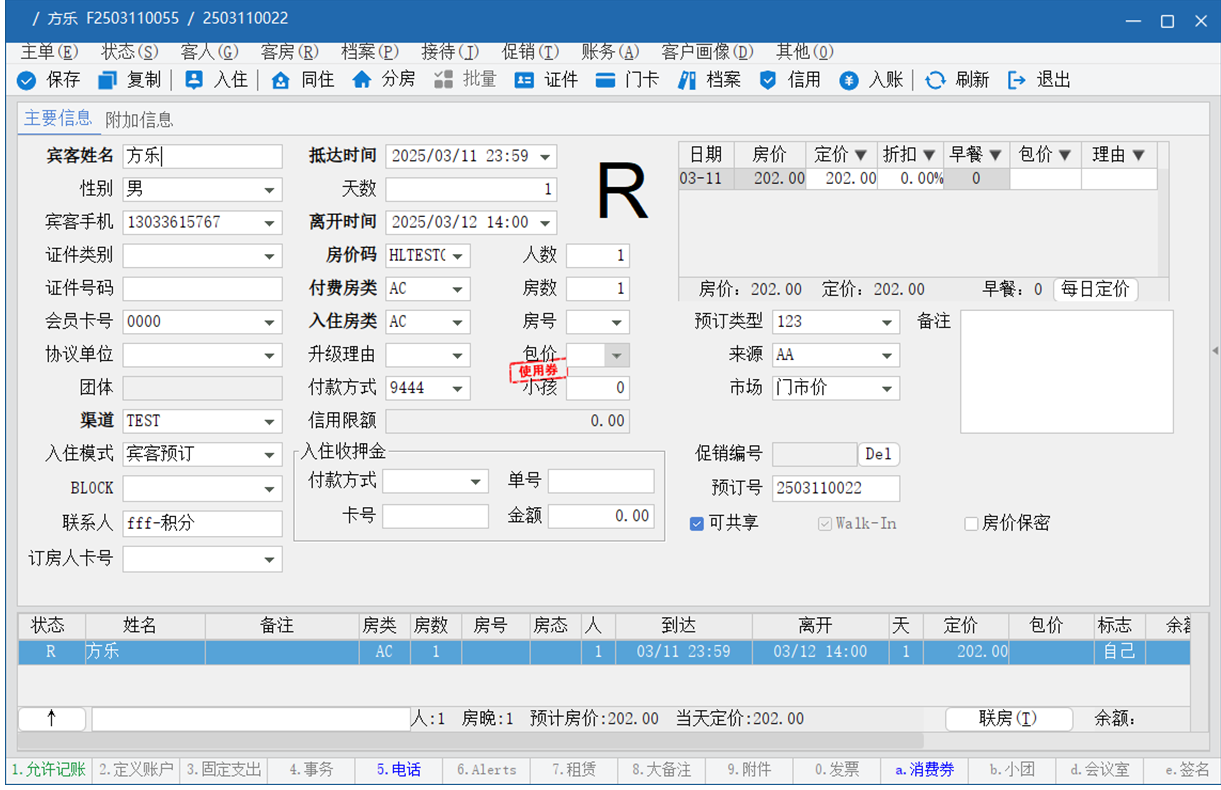Viewport: 1221px width, 790px height.
Task: Click the 保存 (Save) toolbar icon
Action: click(x=27, y=80)
